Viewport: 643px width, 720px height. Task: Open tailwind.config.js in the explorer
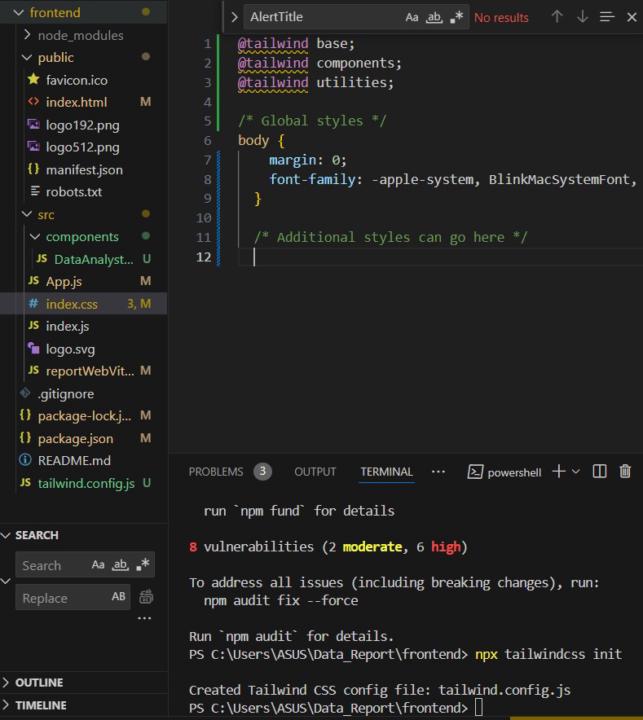pos(85,483)
